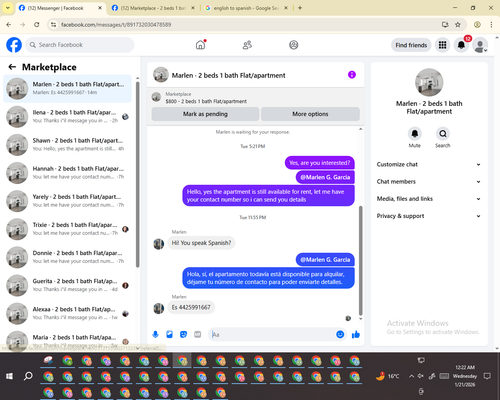Open the account profile avatar menu

(x=480, y=45)
